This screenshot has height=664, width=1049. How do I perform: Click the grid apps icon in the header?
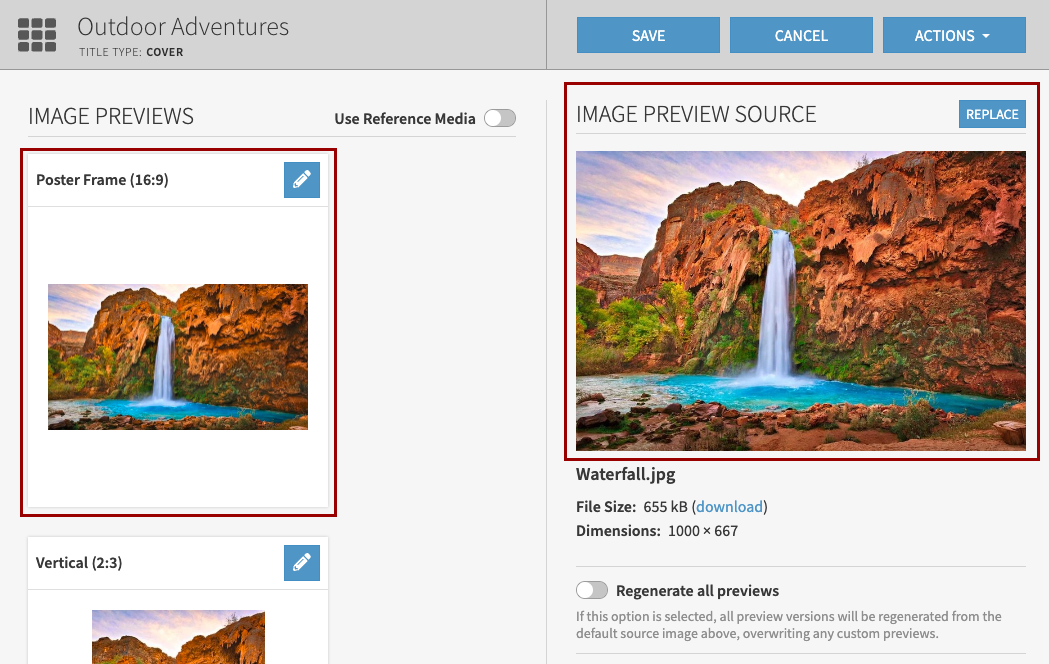coord(36,34)
